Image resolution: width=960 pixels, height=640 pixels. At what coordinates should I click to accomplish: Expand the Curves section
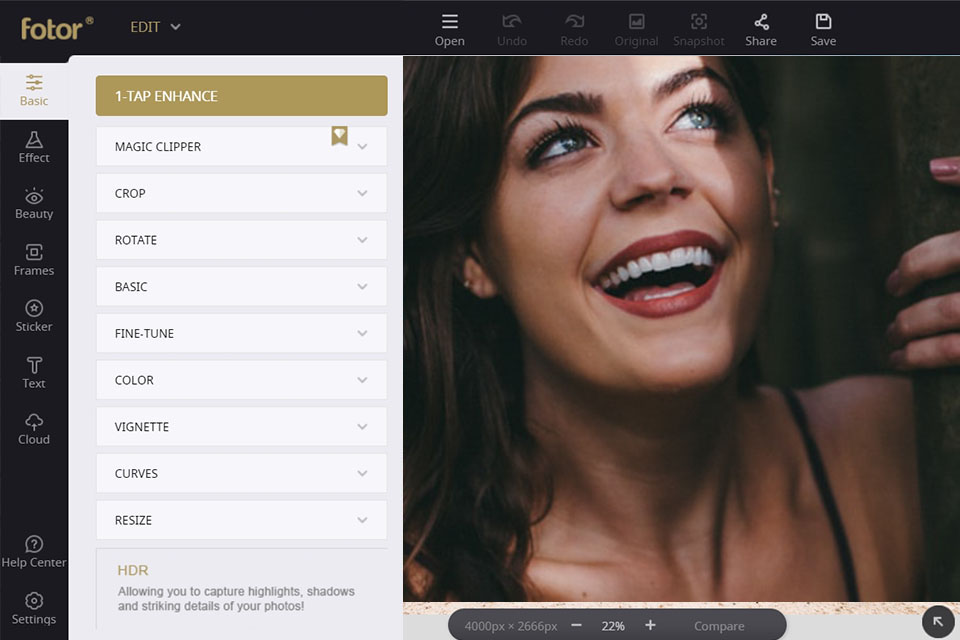pyautogui.click(x=240, y=473)
